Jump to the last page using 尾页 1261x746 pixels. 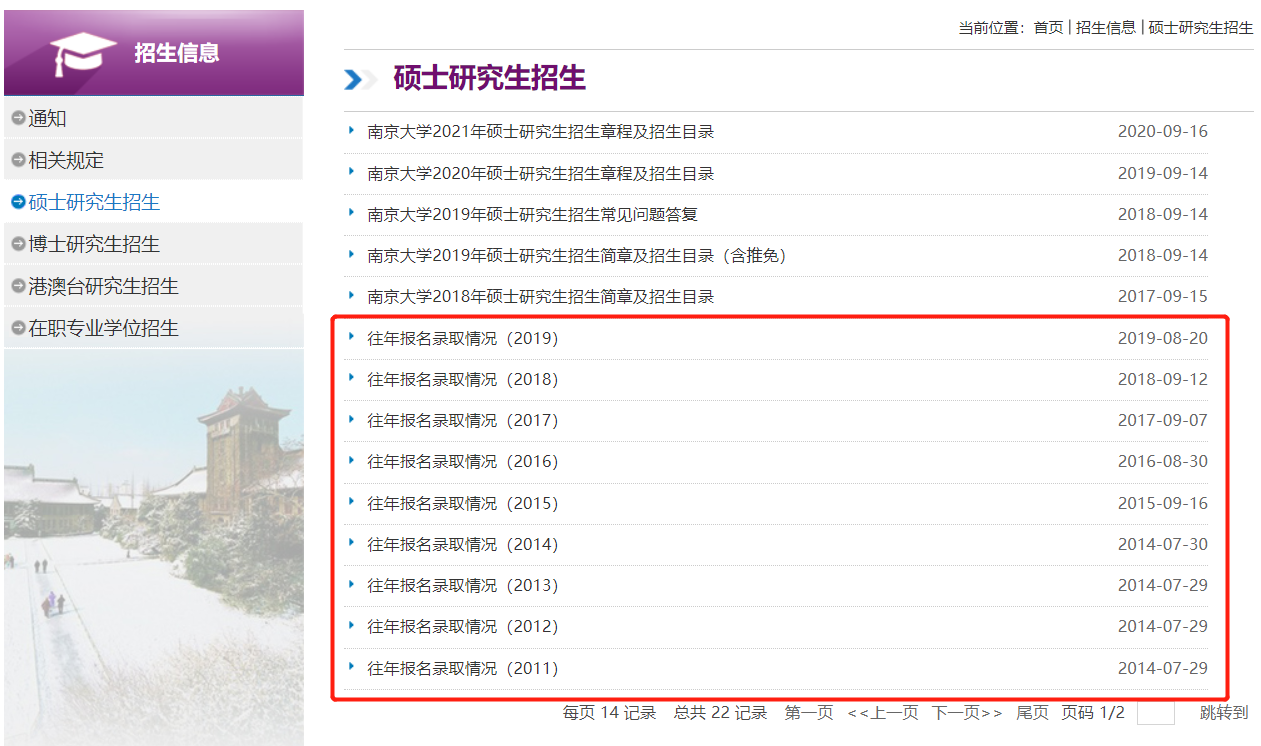pos(1031,714)
